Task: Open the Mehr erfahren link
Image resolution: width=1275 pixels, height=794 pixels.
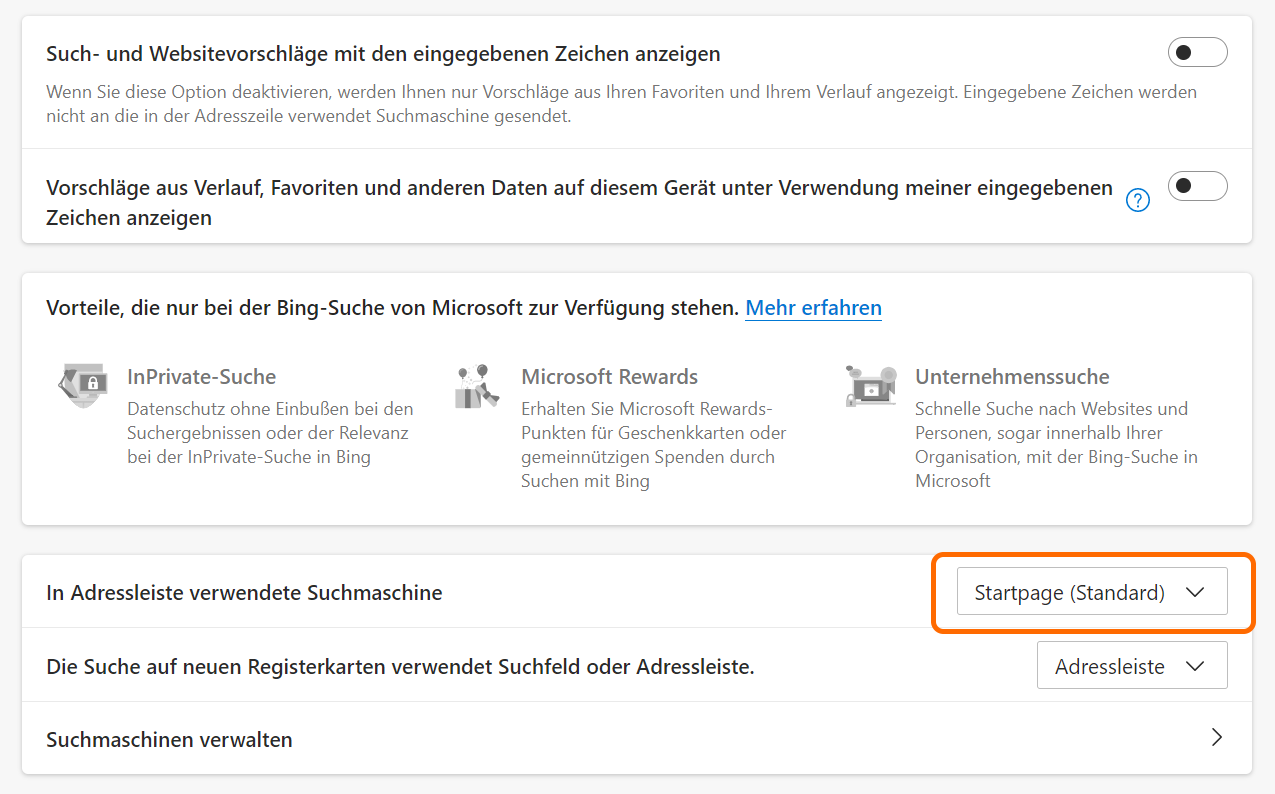Action: click(813, 308)
